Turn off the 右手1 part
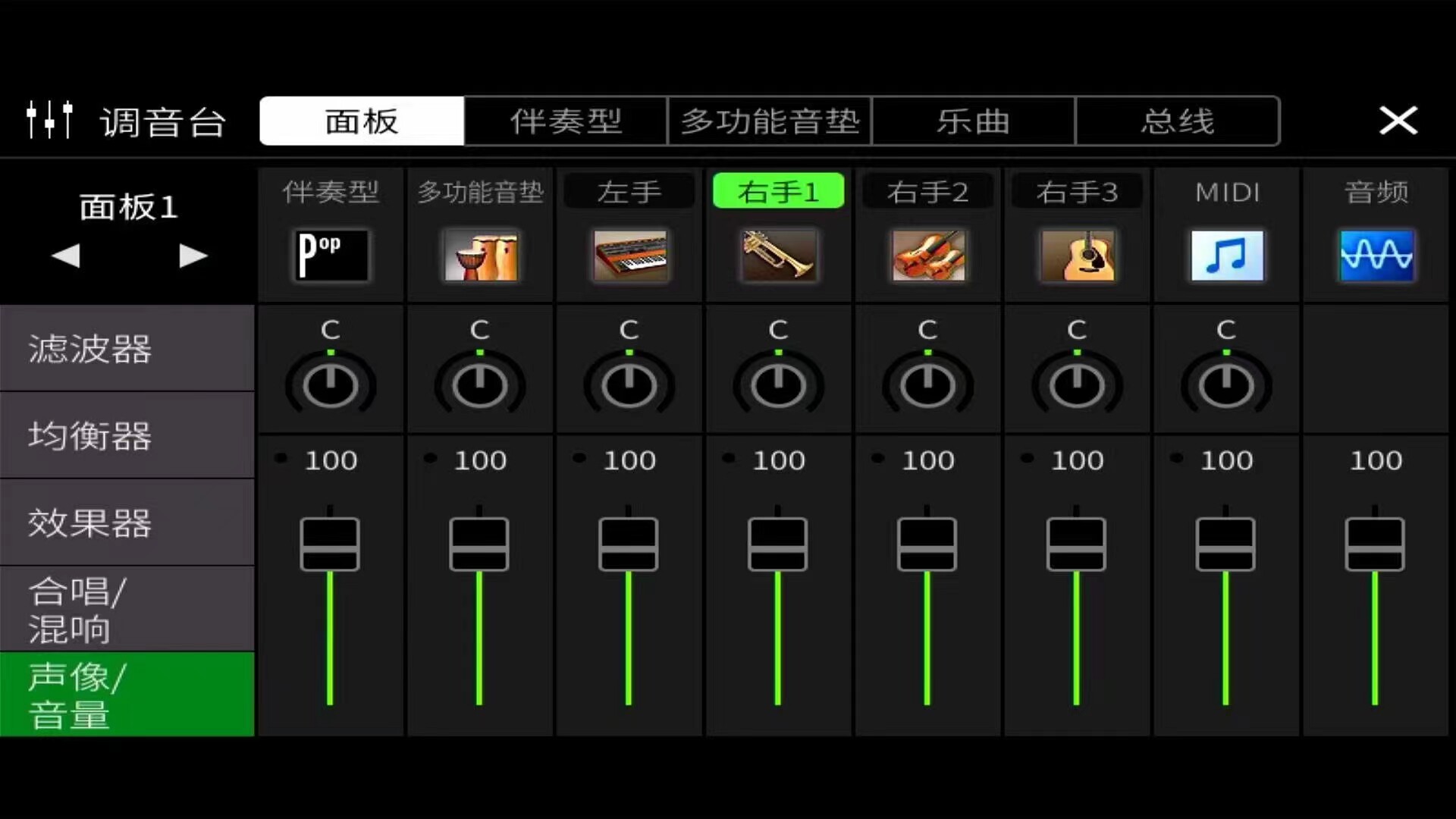Viewport: 1456px width, 819px height. click(779, 192)
